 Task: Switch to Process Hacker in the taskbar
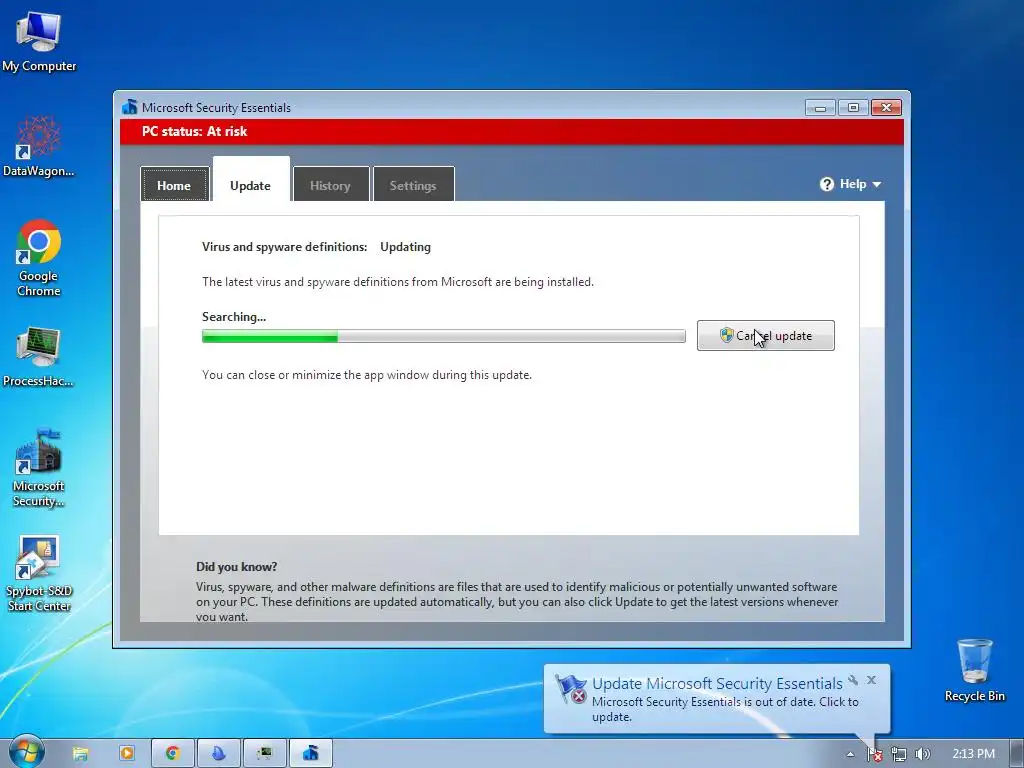click(264, 754)
